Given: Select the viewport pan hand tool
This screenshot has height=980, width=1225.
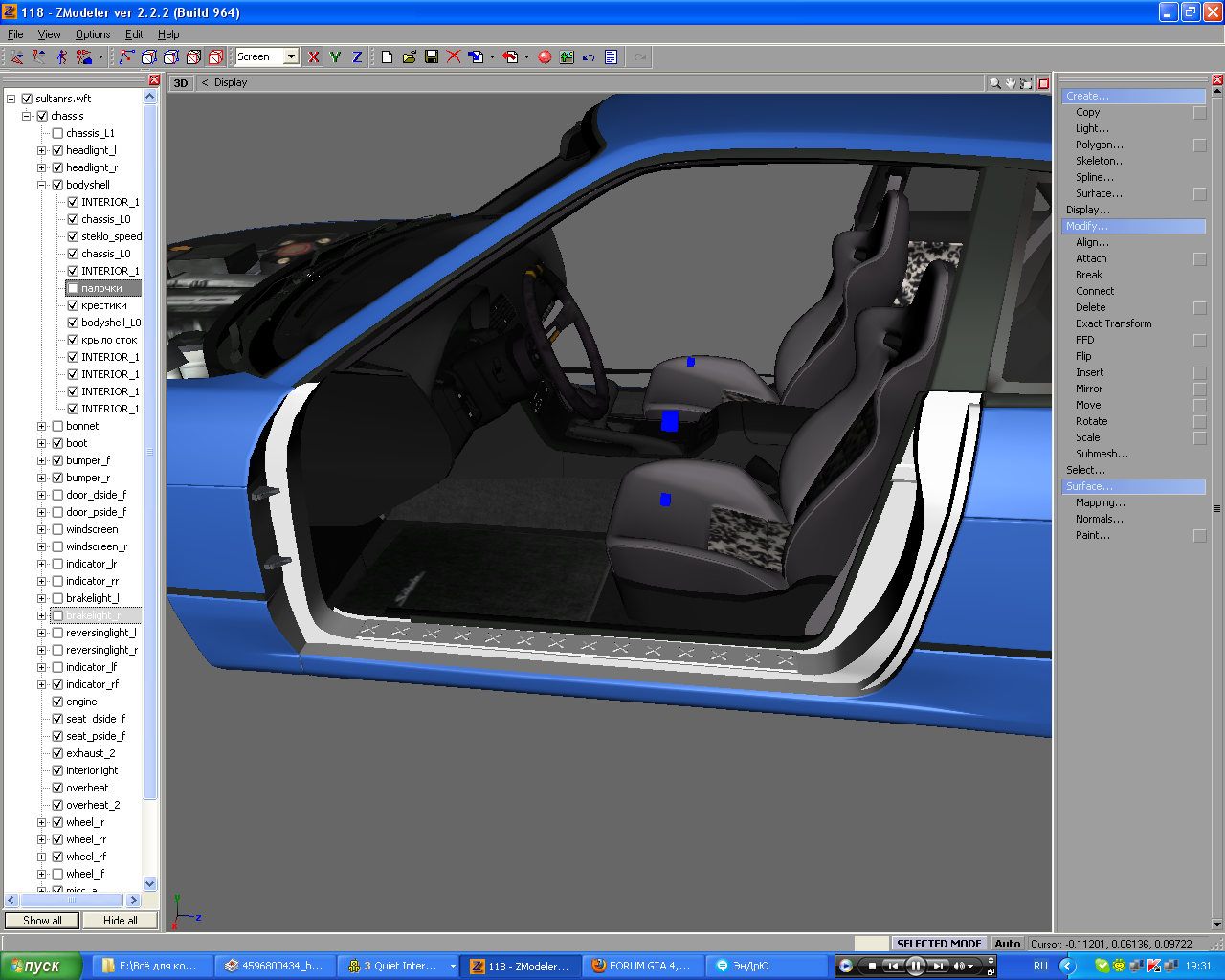Looking at the screenshot, I should [x=1011, y=83].
